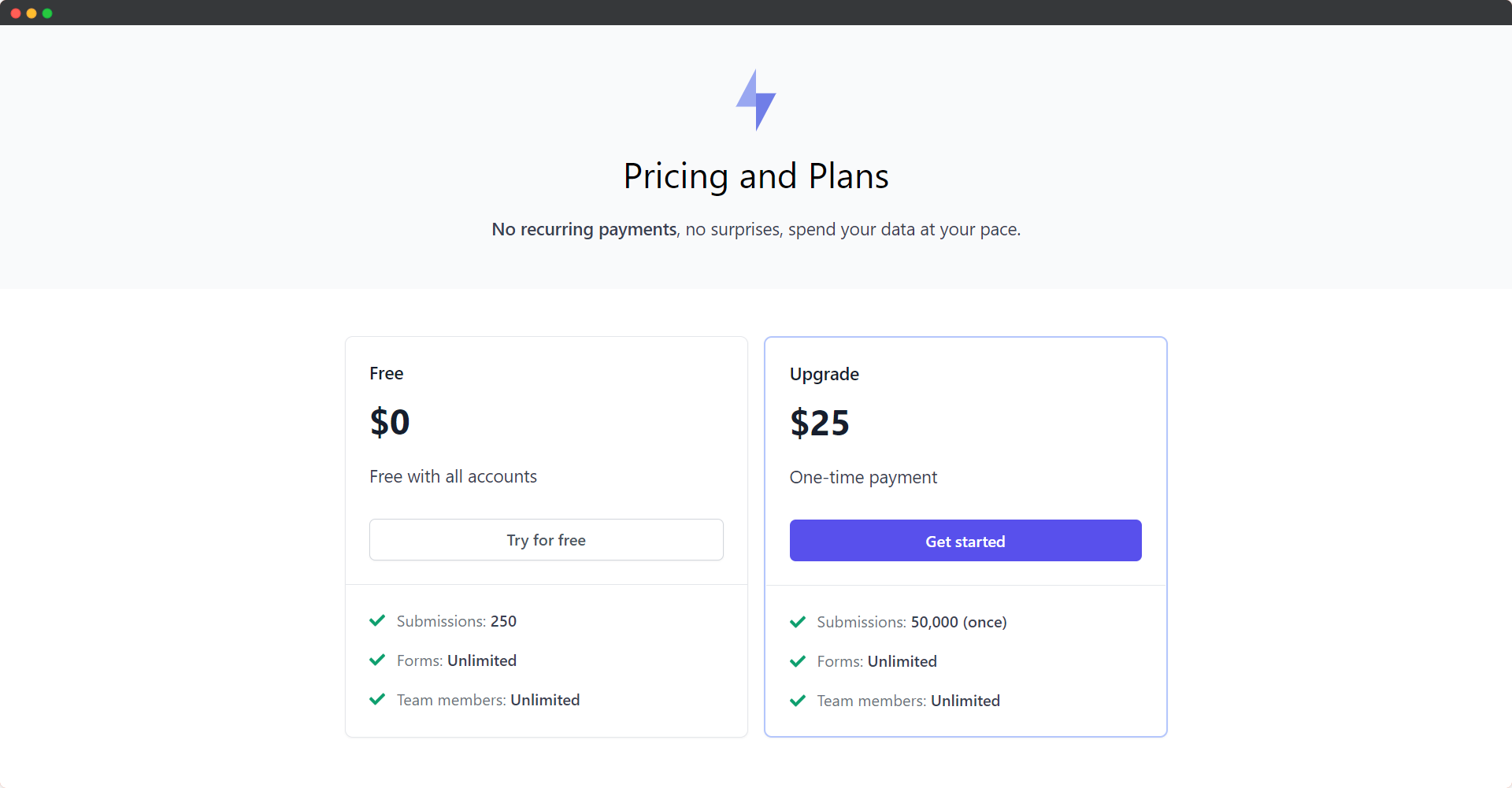Select the Upgrade plan title
Viewport: 1512px width, 788px height.
pos(825,374)
